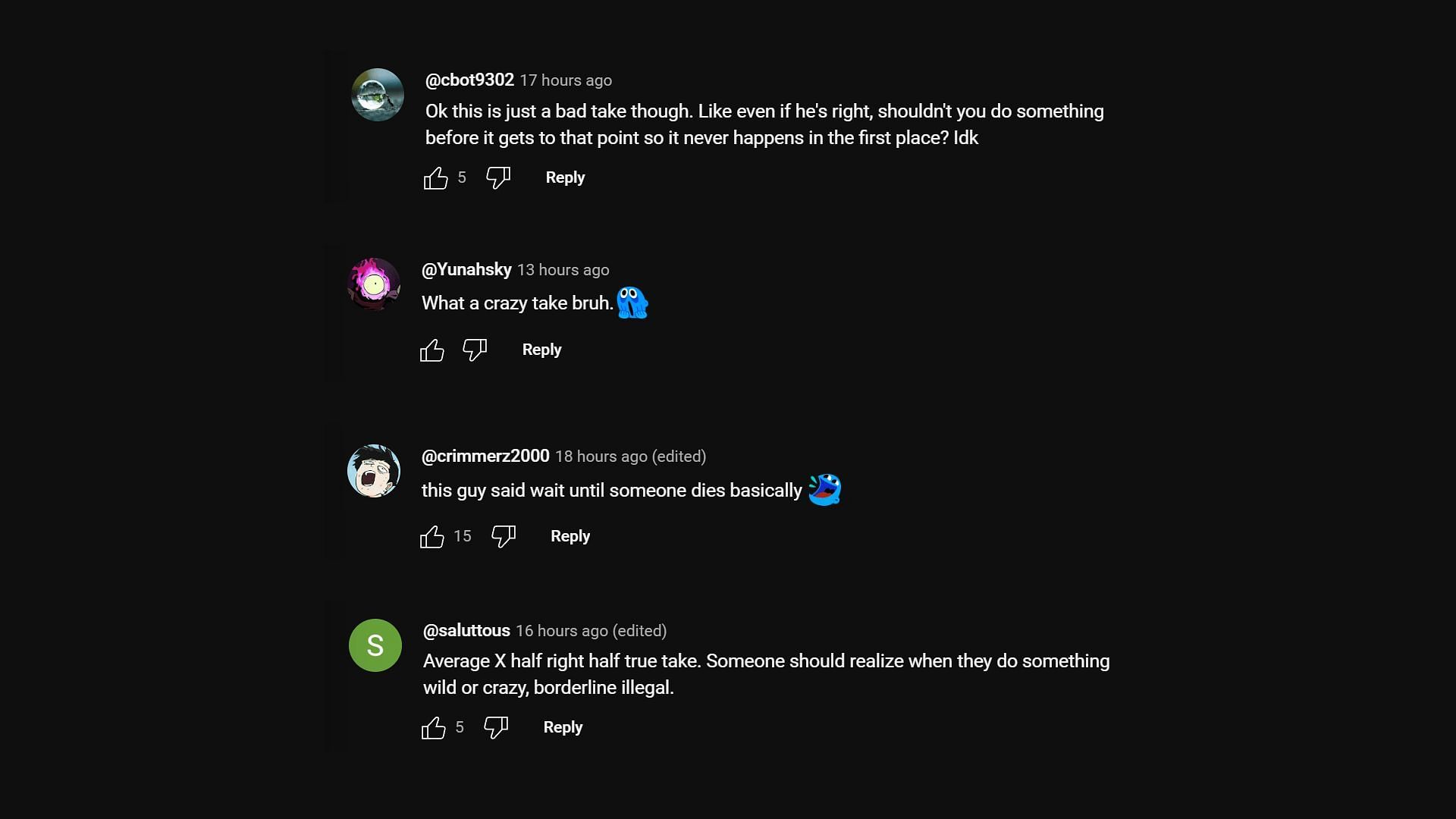Like the comment by @cbot9302

tap(435, 178)
